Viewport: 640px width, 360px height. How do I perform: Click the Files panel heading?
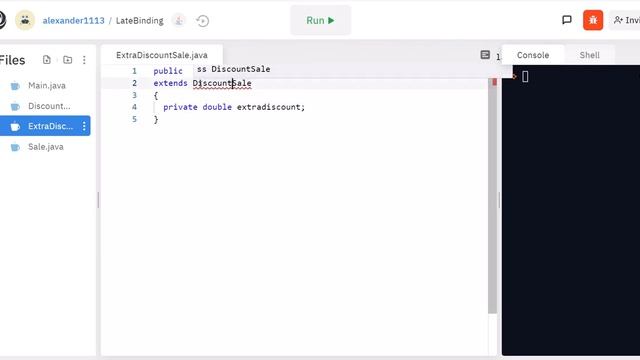pos(12,60)
